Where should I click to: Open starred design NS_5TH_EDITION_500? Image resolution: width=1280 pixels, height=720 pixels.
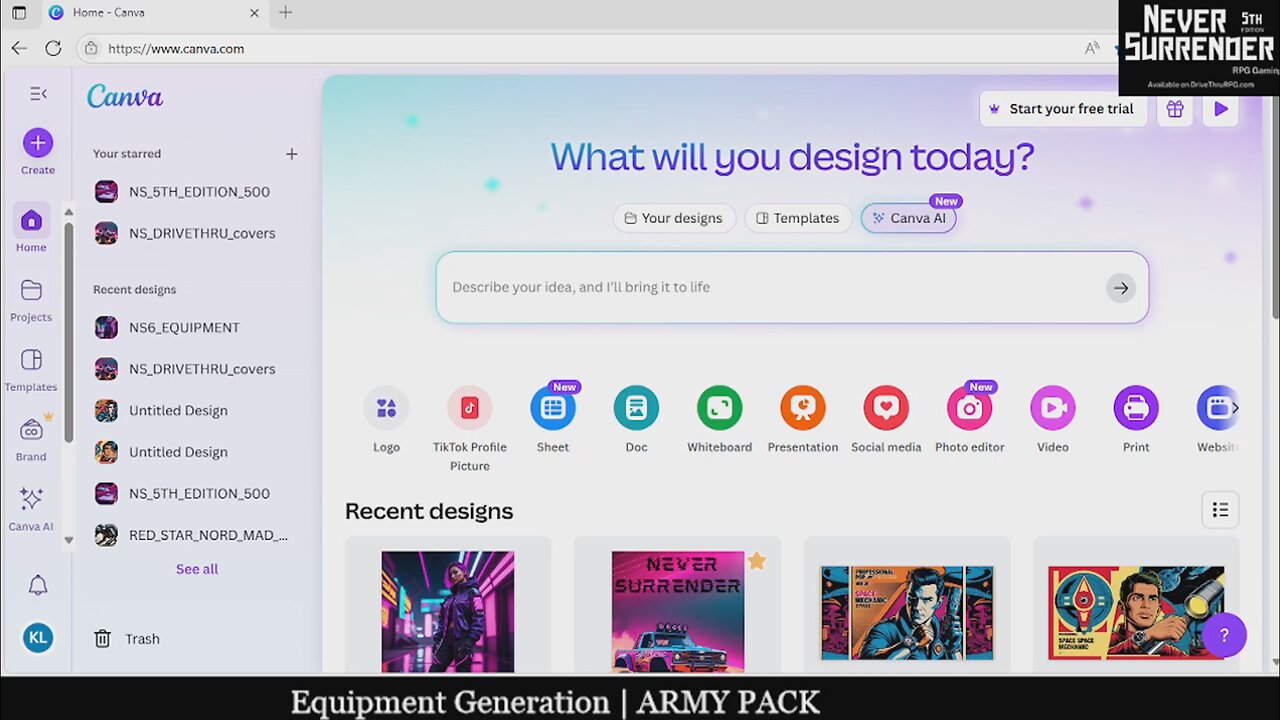(x=183, y=192)
